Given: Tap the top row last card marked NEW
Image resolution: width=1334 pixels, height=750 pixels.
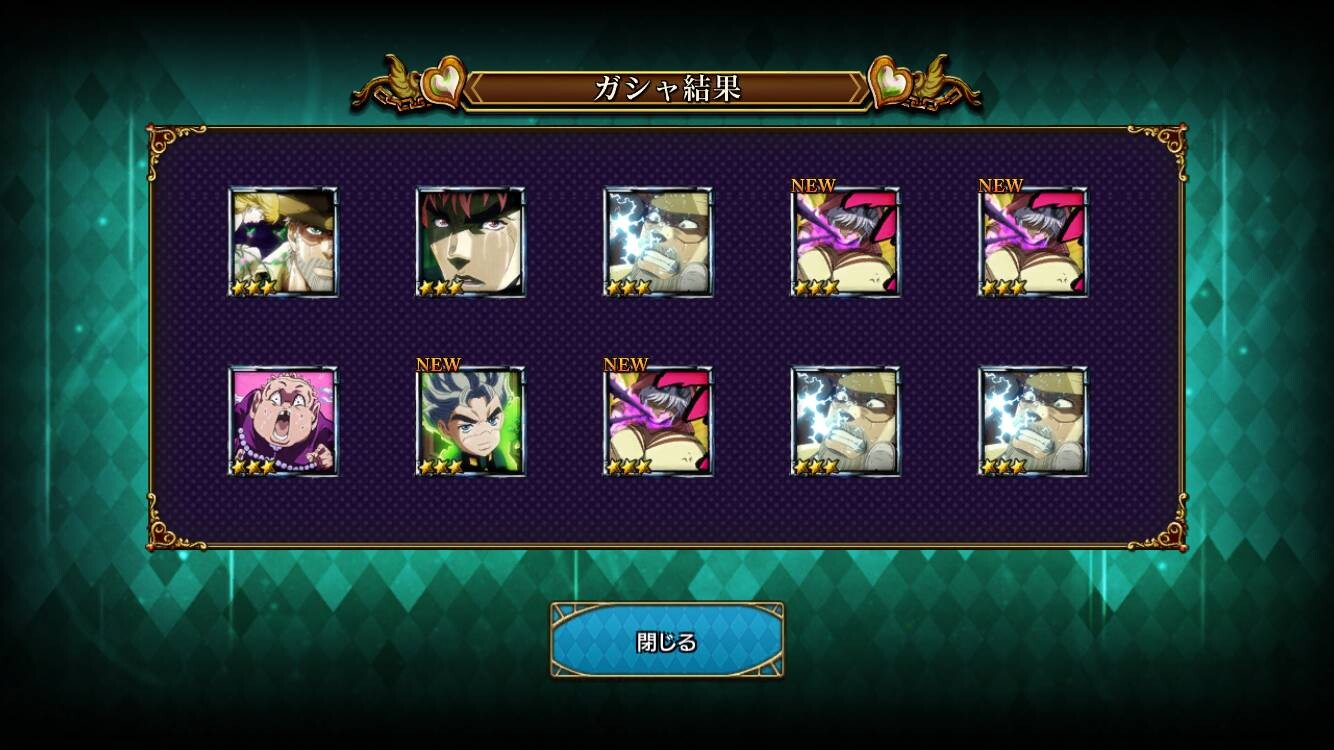Looking at the screenshot, I should 1033,242.
